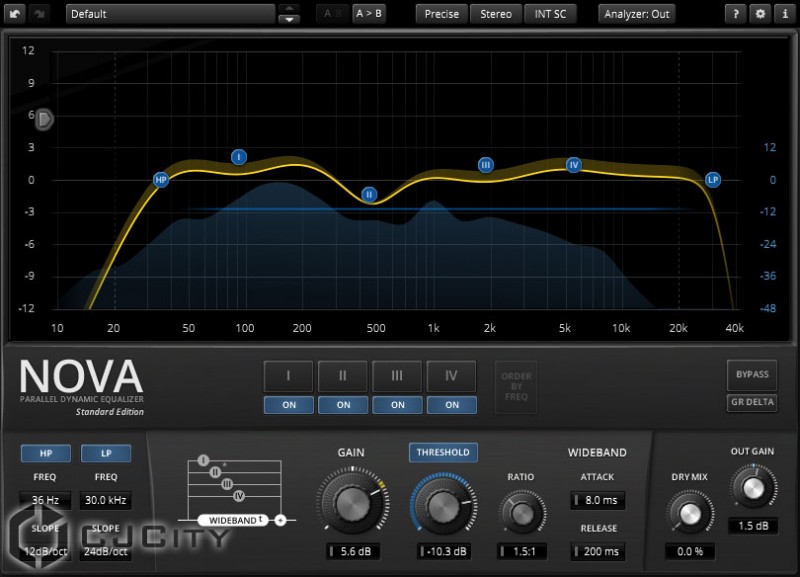This screenshot has height=577, width=800.
Task: Toggle the LP filter button
Action: click(x=106, y=453)
